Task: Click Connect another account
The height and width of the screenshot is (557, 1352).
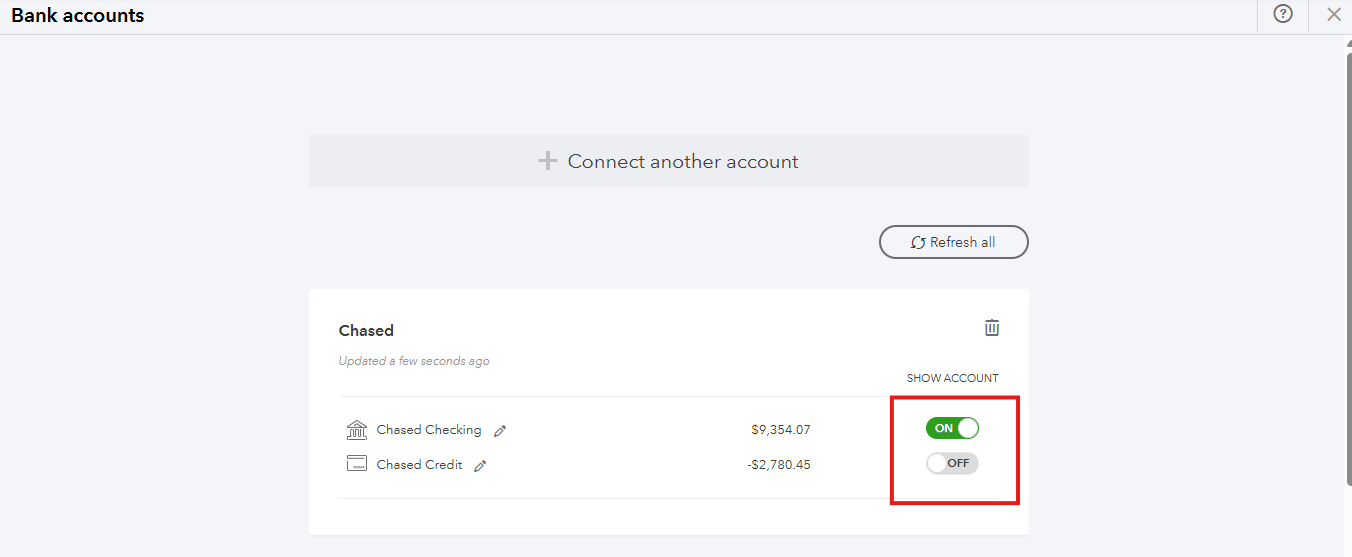Action: (668, 161)
